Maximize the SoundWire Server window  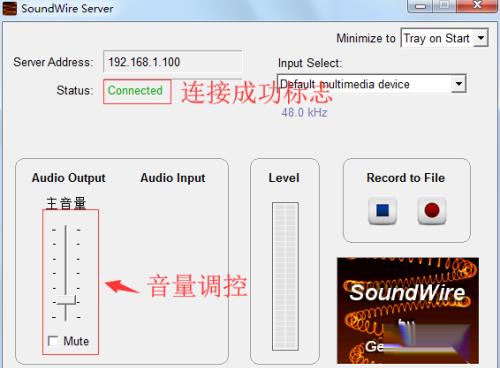point(444,6)
